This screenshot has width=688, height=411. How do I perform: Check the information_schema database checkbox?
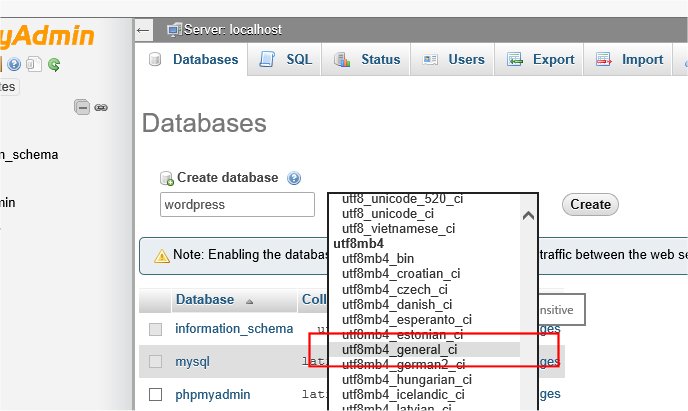[155, 329]
